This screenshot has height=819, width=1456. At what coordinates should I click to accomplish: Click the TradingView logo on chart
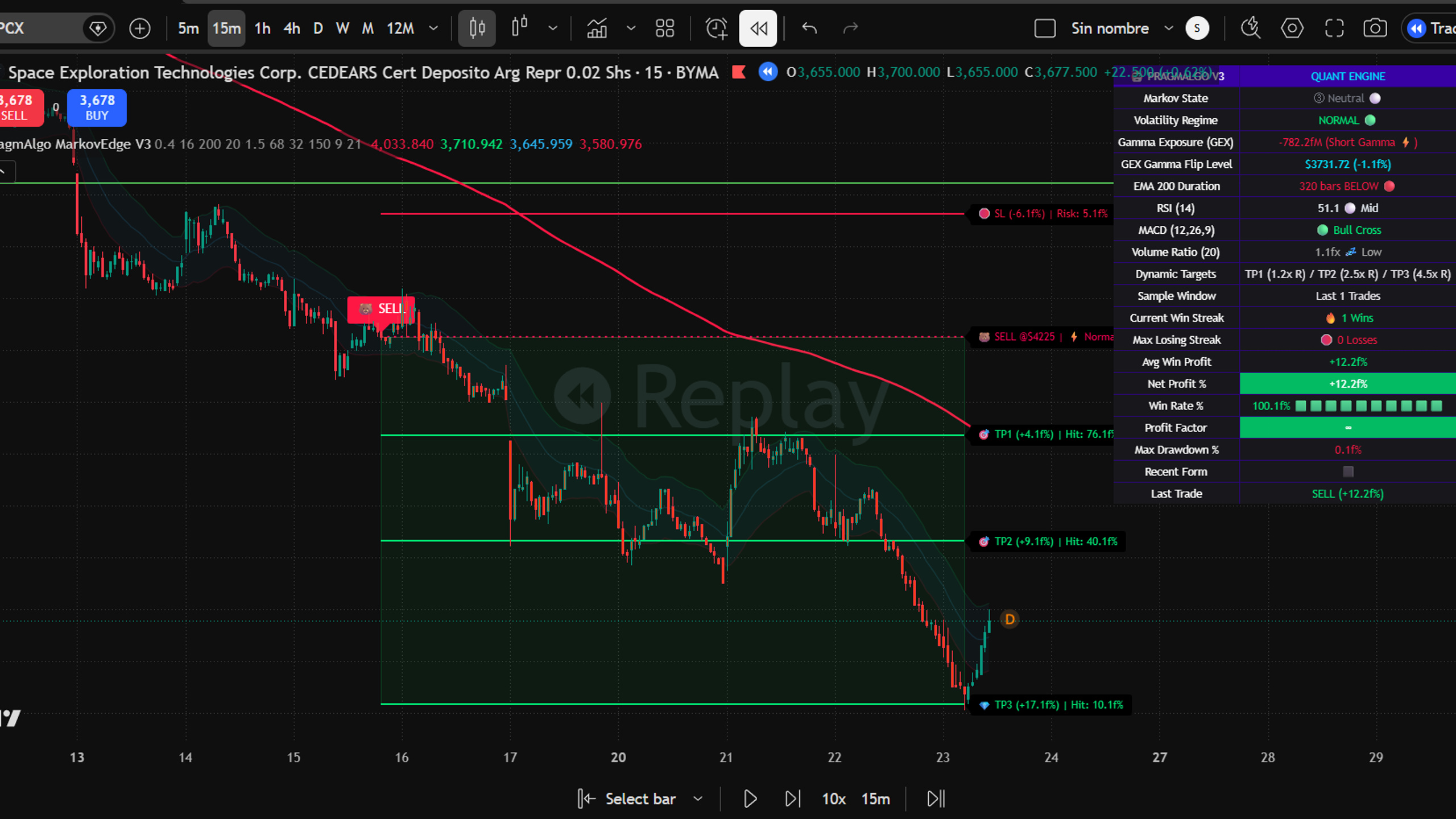[10, 718]
